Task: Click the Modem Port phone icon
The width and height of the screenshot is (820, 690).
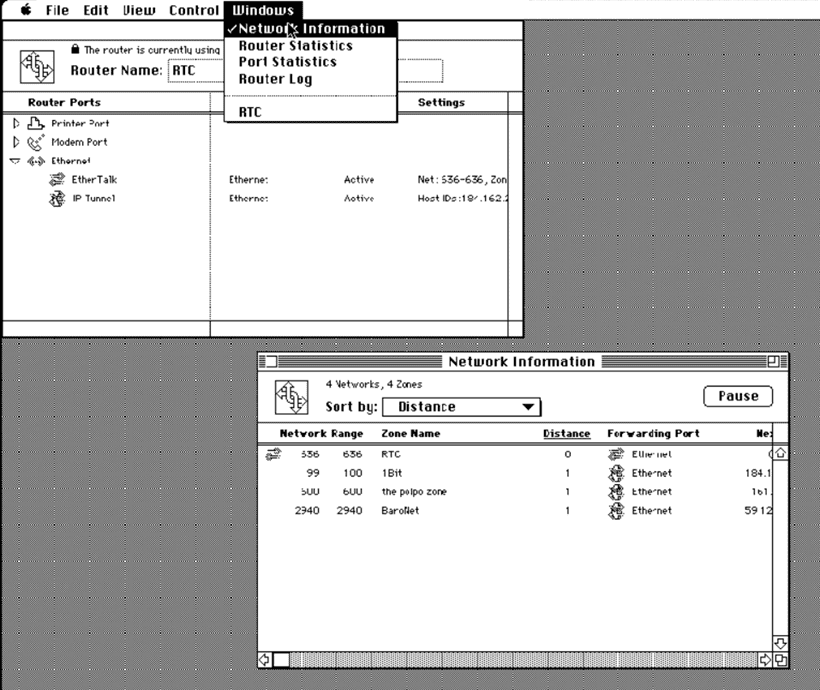Action: (36, 142)
